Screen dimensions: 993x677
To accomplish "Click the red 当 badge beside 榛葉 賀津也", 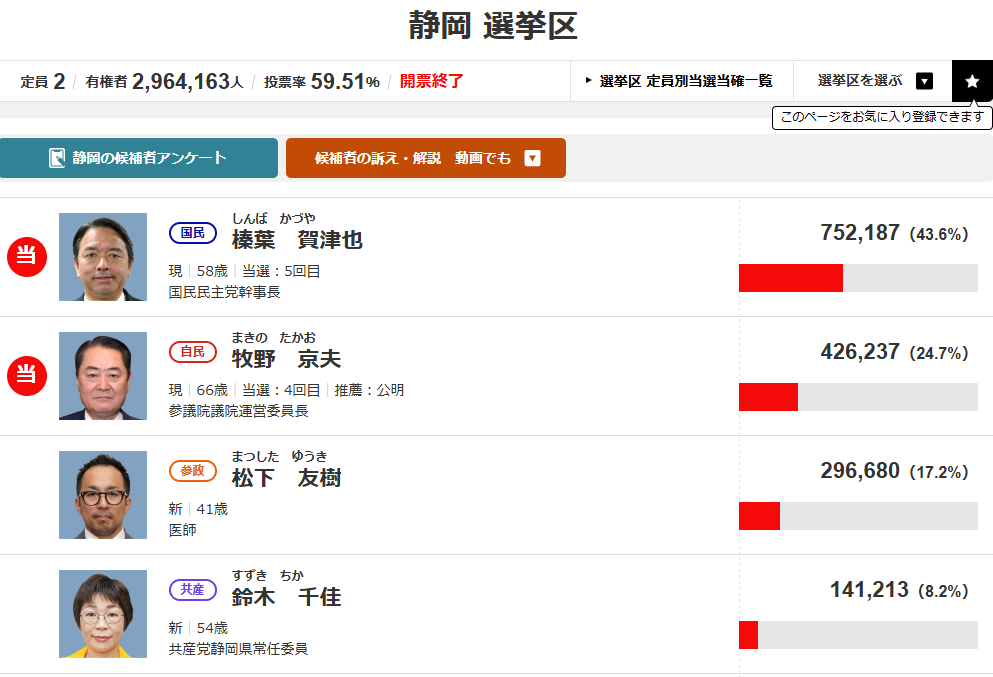I will pos(27,257).
